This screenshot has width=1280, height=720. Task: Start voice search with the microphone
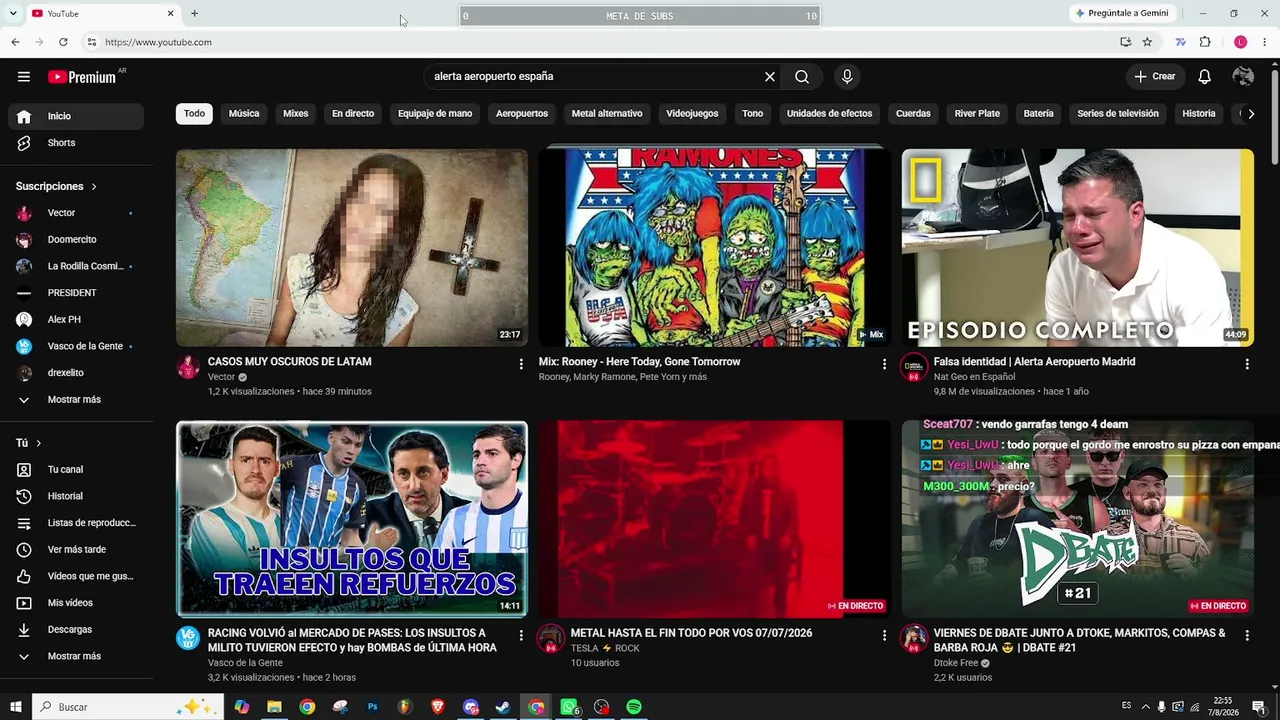coord(847,77)
